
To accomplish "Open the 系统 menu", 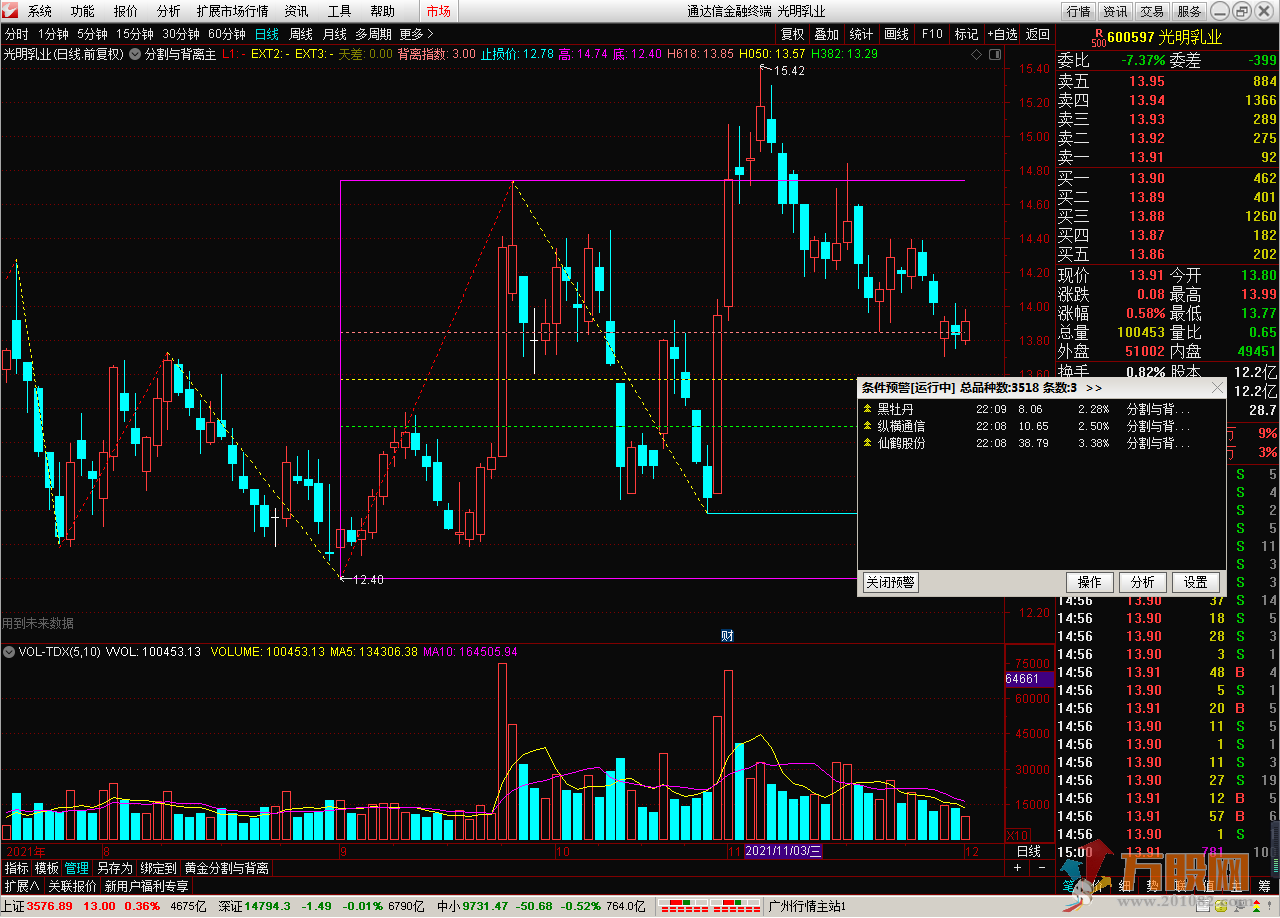I will tap(39, 11).
